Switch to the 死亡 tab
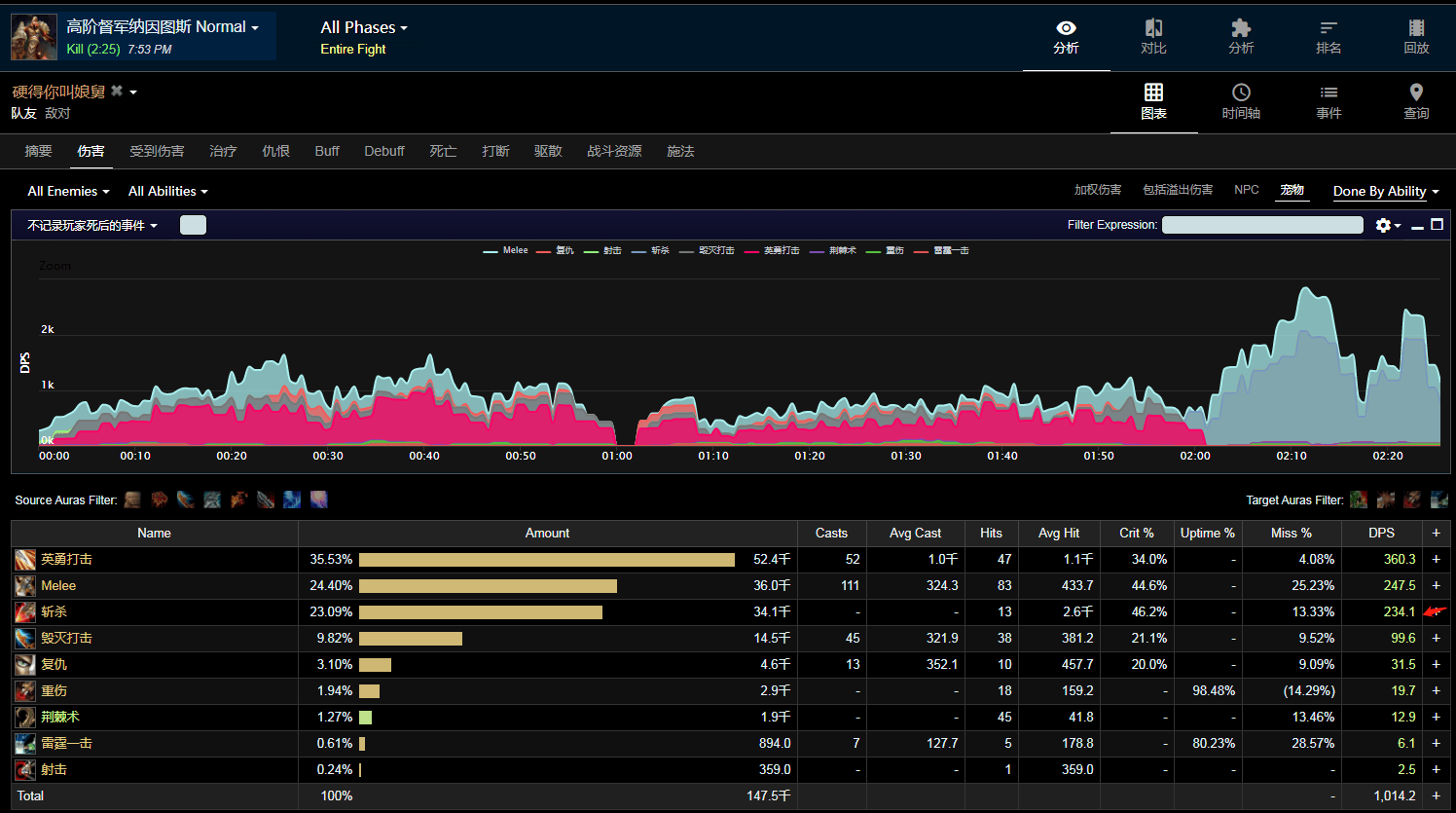Image resolution: width=1456 pixels, height=813 pixels. tap(443, 151)
